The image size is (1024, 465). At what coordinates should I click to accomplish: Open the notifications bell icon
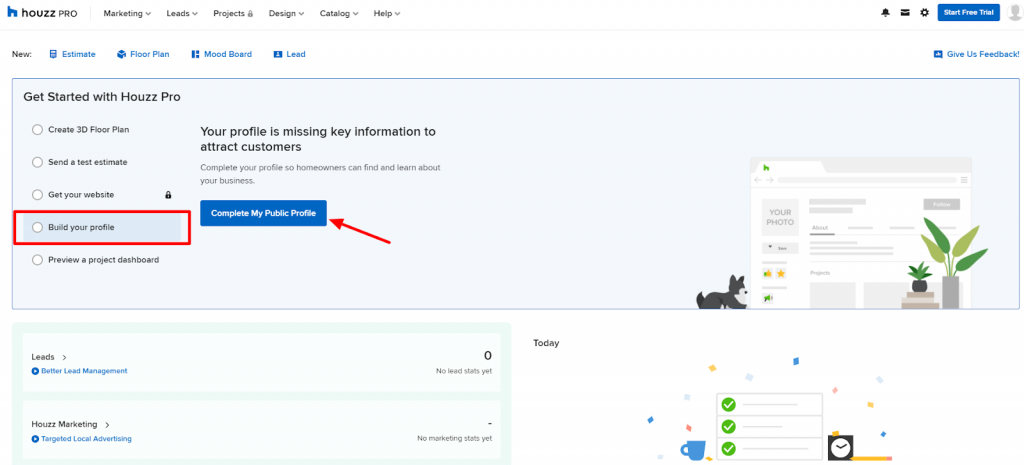tap(885, 13)
